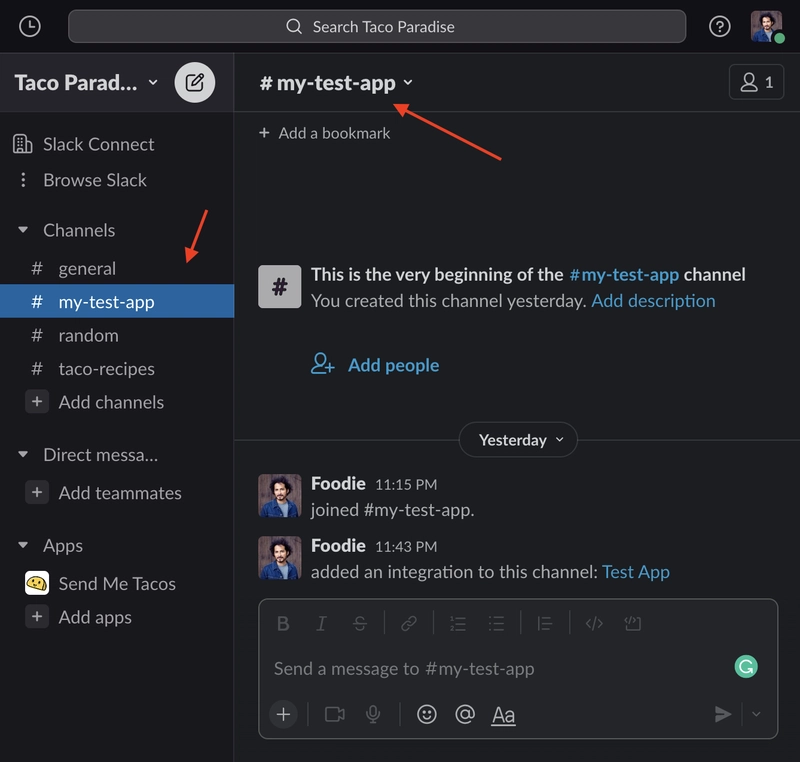Click the plus attachment button in composer
800x762 pixels.
click(x=283, y=714)
